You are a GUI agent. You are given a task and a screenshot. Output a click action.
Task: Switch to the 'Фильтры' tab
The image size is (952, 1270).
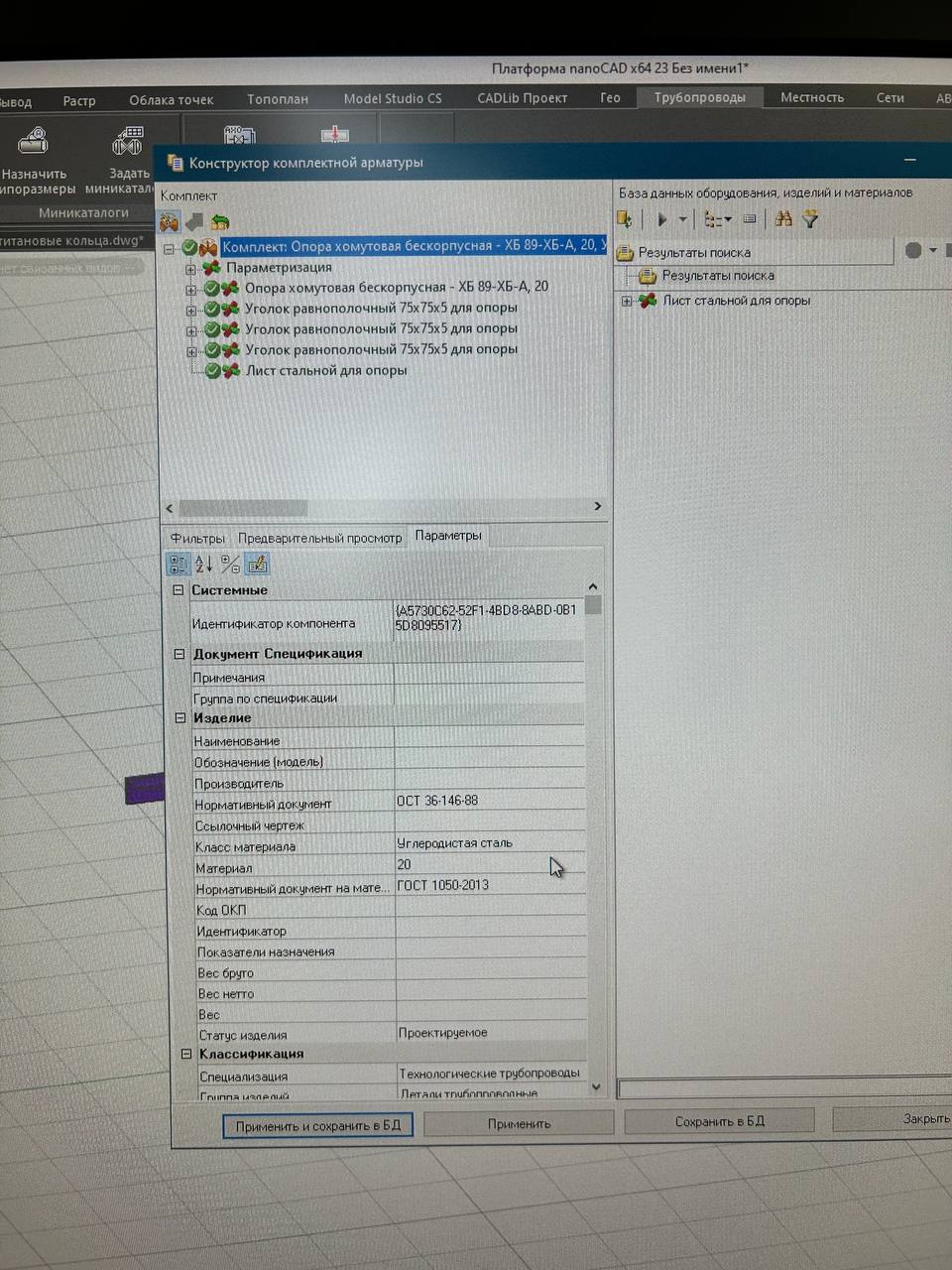click(196, 538)
